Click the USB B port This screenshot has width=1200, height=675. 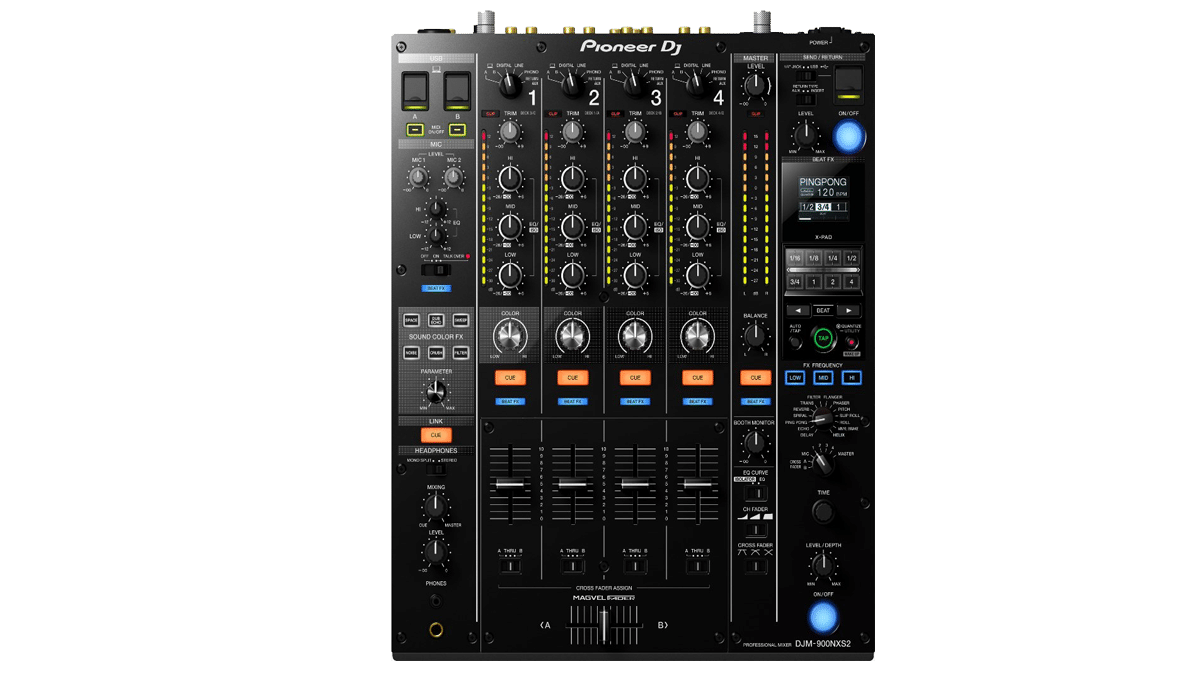[457, 90]
